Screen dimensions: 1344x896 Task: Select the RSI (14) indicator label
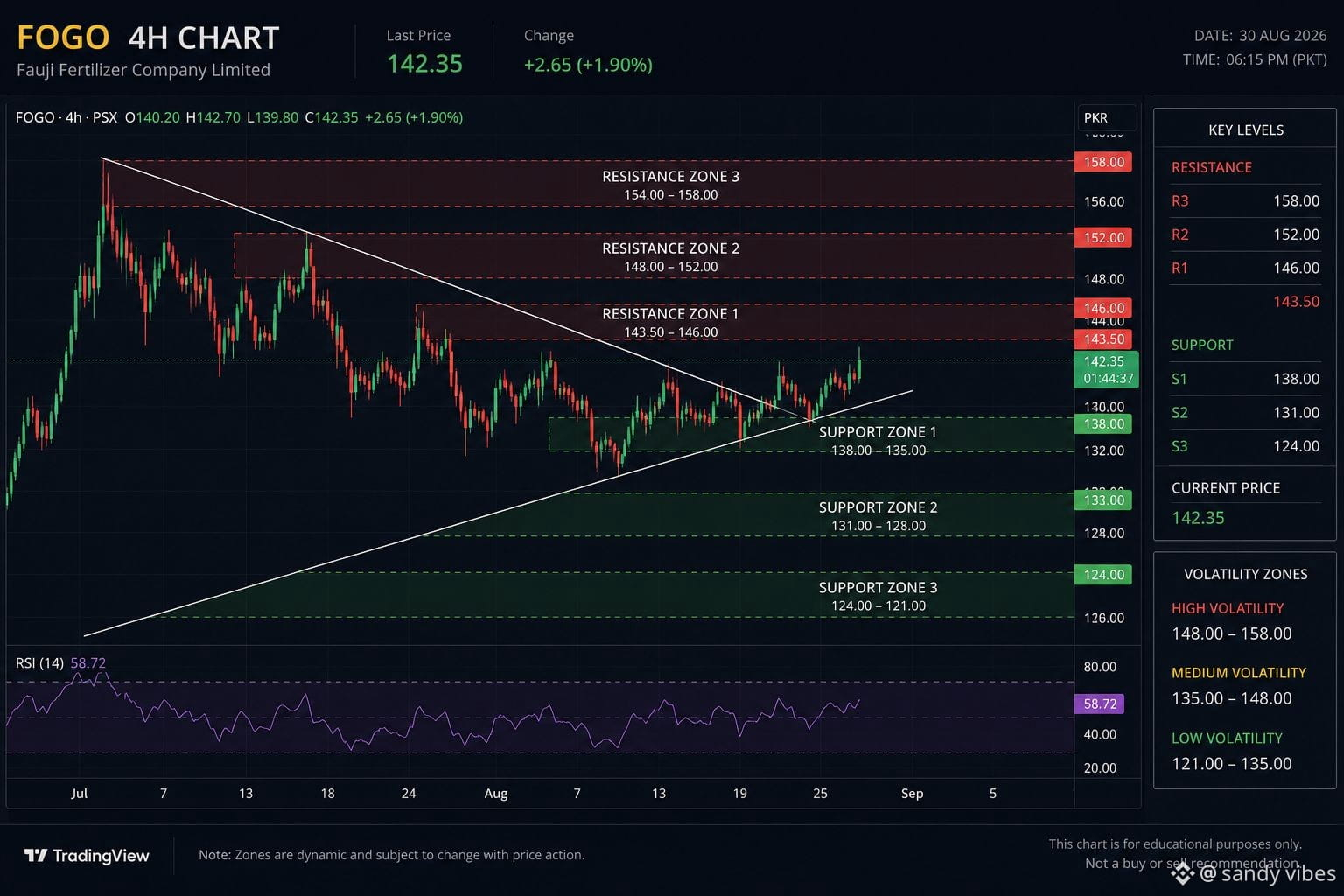click(39, 663)
